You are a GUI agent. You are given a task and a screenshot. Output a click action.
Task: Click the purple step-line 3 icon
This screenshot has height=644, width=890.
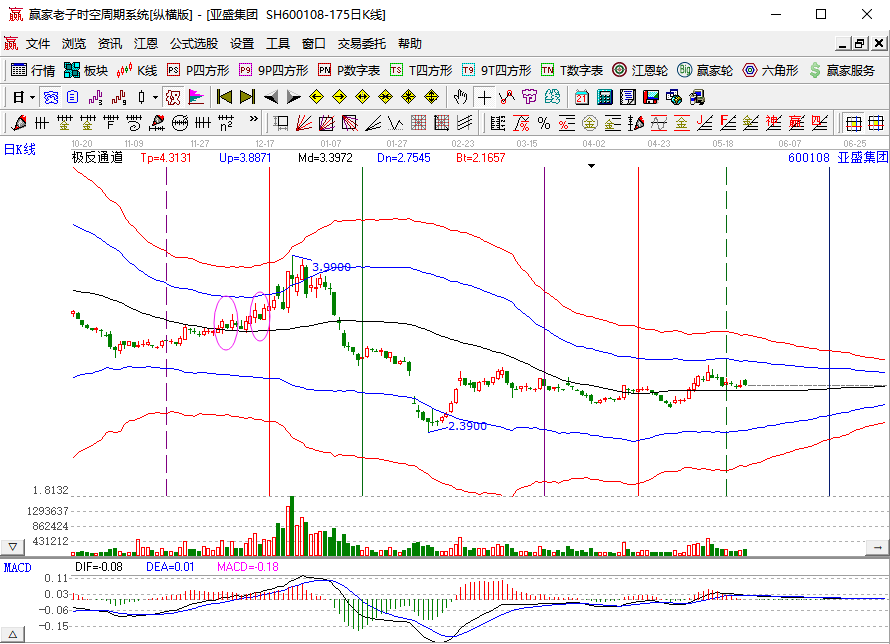[x=95, y=98]
